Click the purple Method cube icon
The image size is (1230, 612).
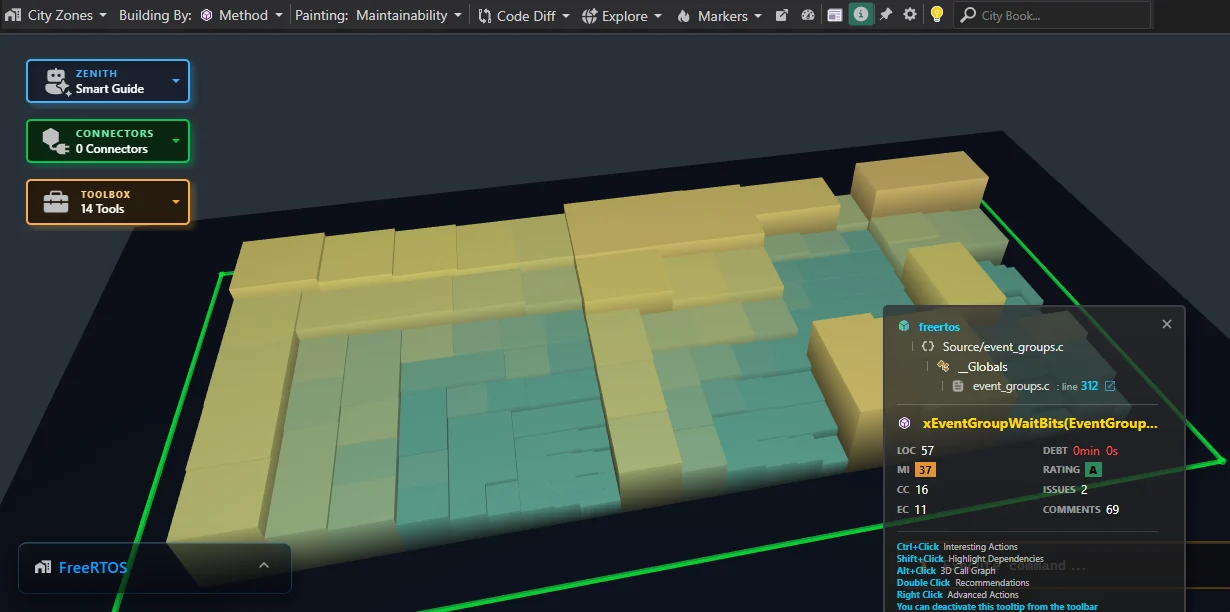click(x=206, y=15)
